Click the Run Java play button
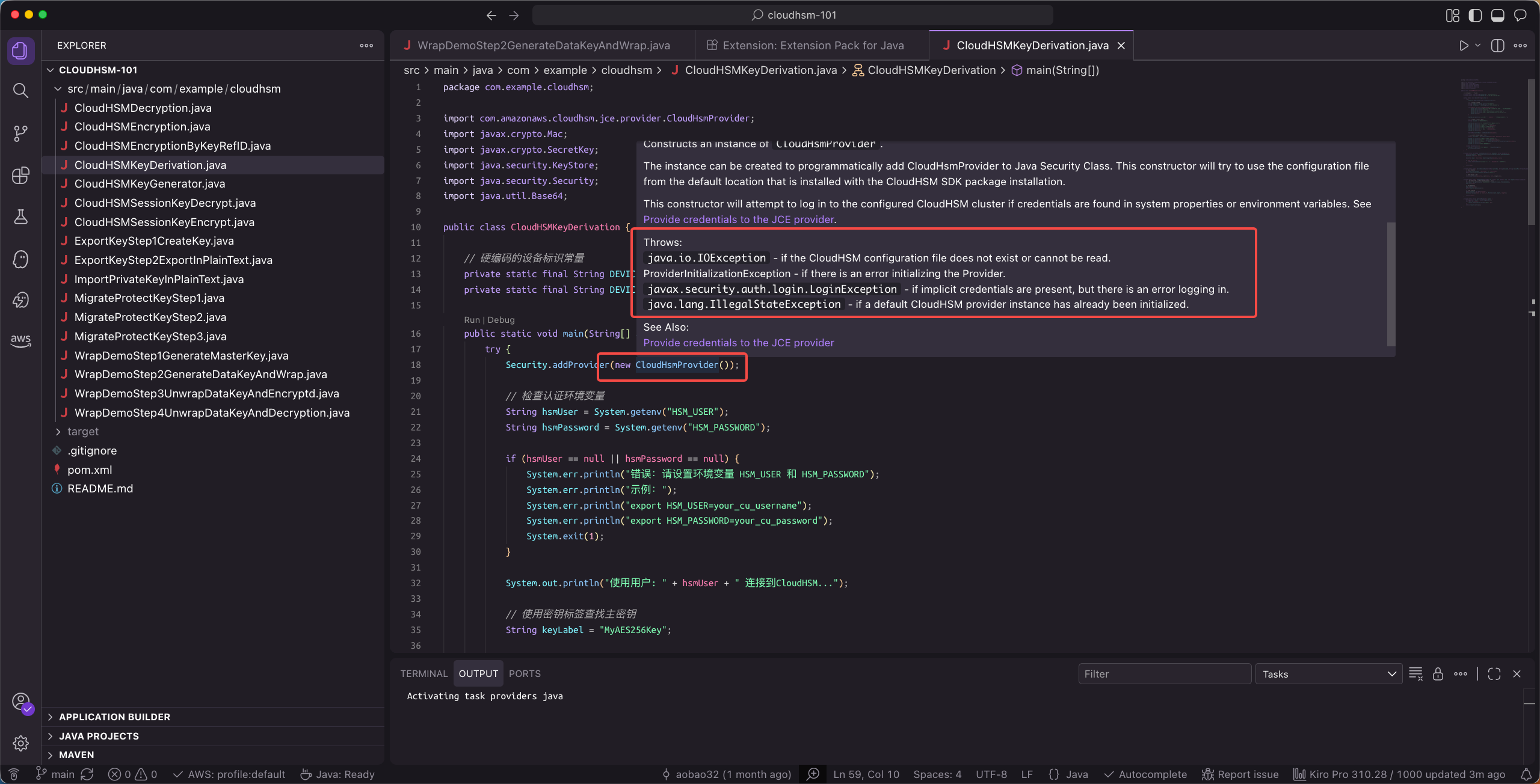 pyautogui.click(x=1463, y=46)
